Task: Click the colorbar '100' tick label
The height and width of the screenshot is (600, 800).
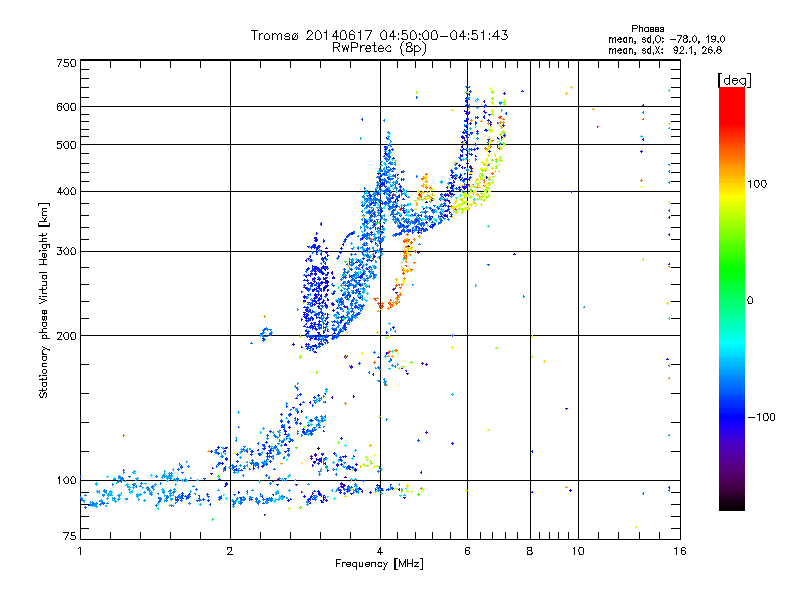Action: (757, 184)
